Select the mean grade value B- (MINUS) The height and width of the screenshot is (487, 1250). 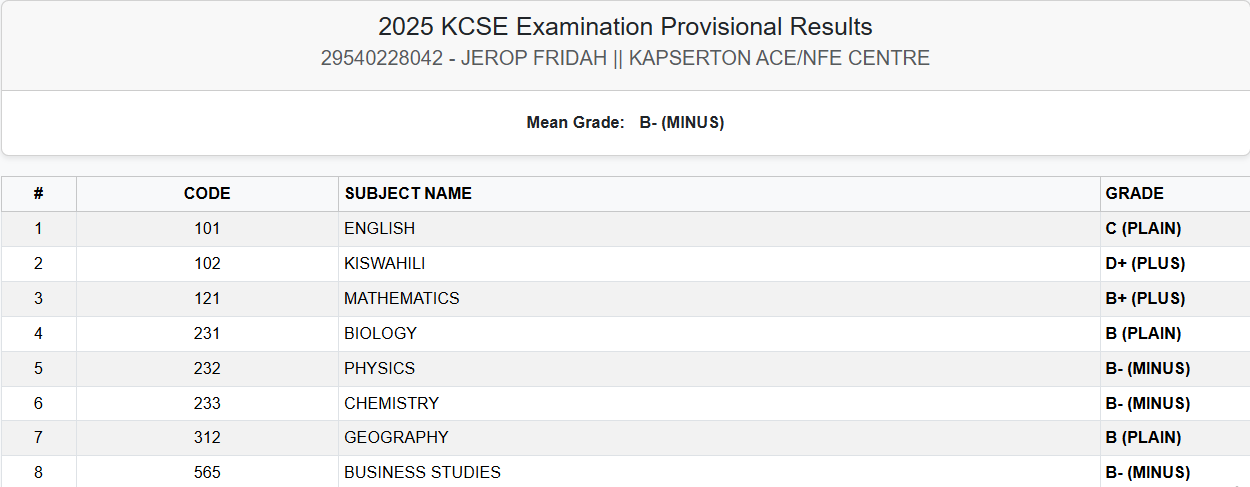point(682,123)
